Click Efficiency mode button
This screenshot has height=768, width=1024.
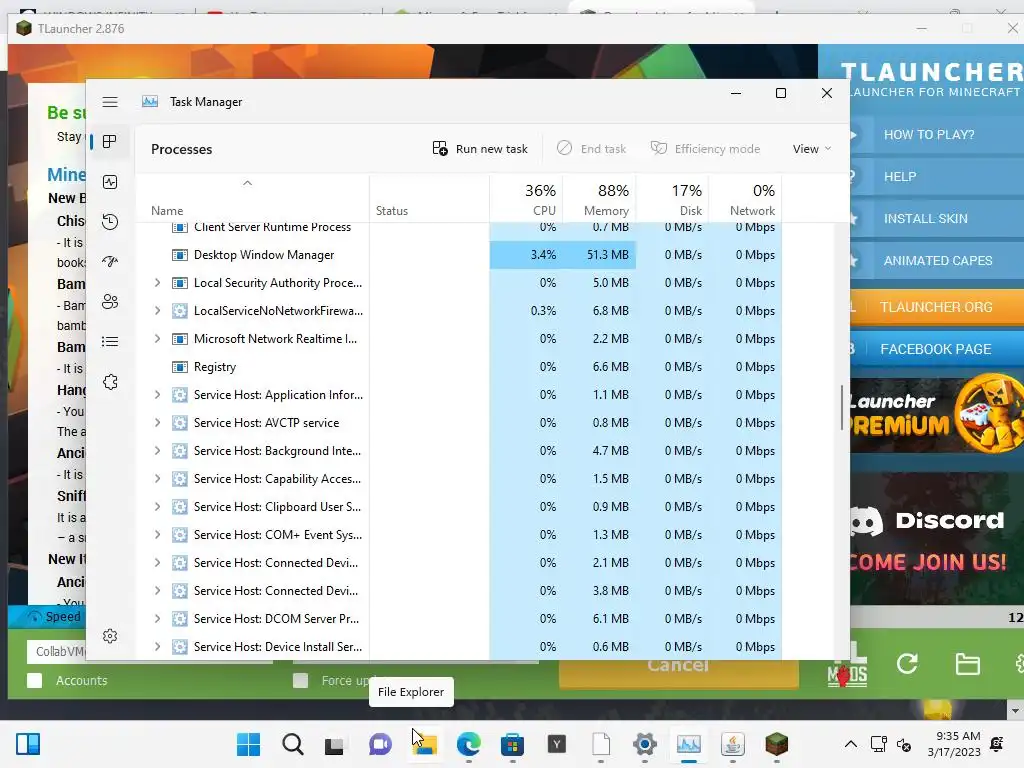(705, 149)
